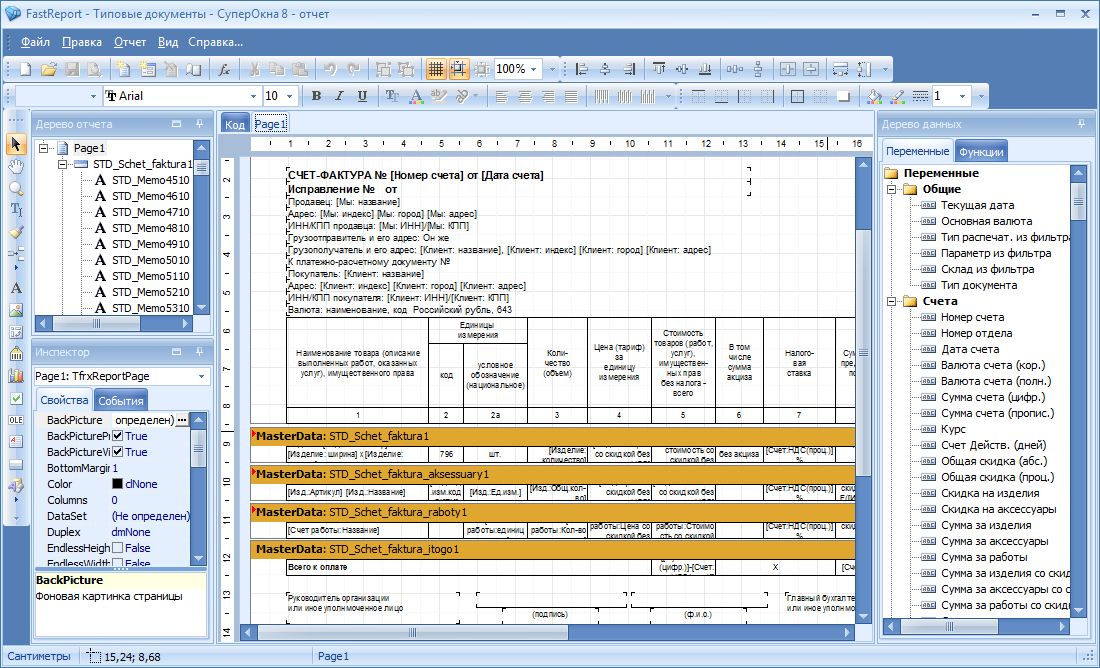Open a report file via folder icon
Screen dimensions: 1100x668
48,69
